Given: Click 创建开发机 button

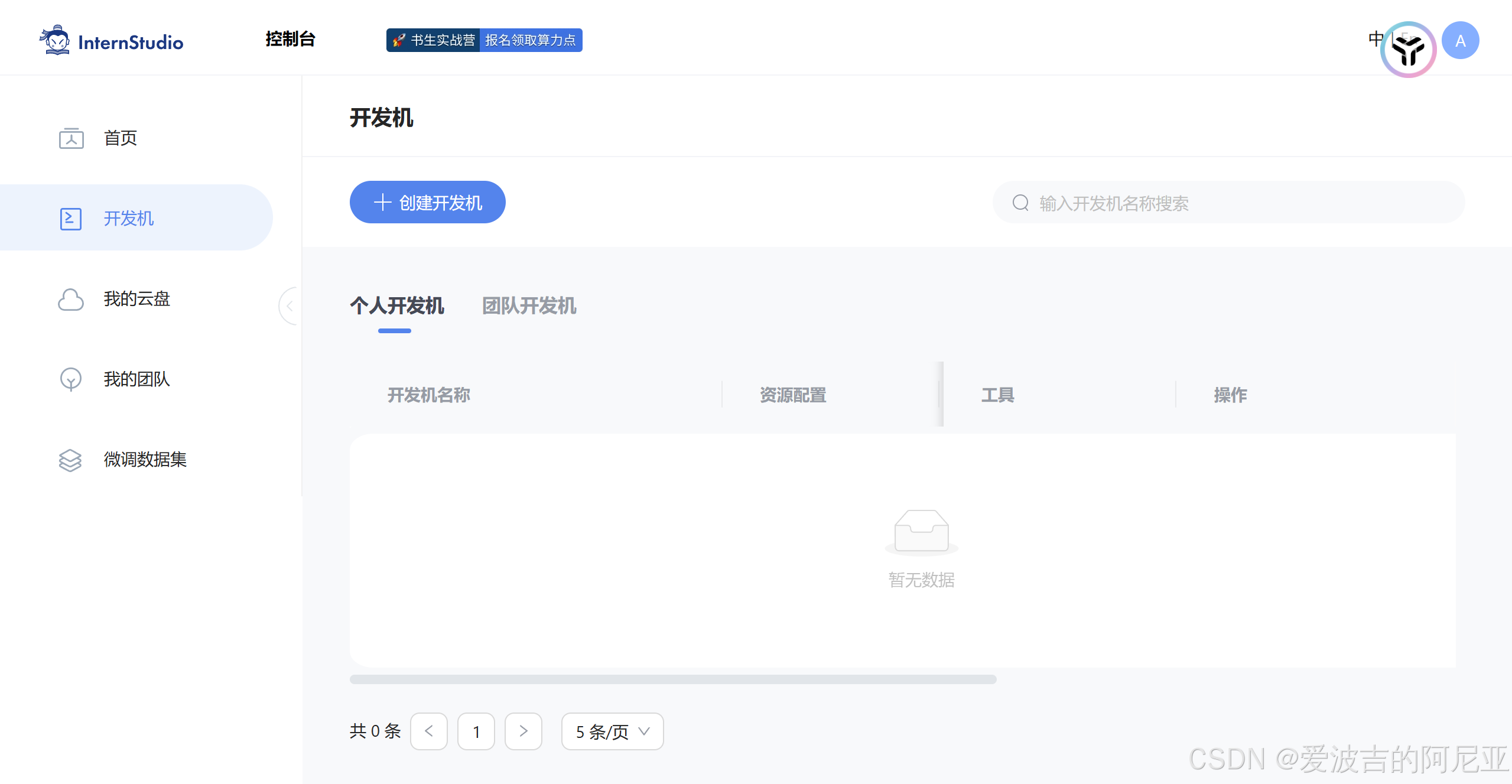Looking at the screenshot, I should [x=427, y=202].
